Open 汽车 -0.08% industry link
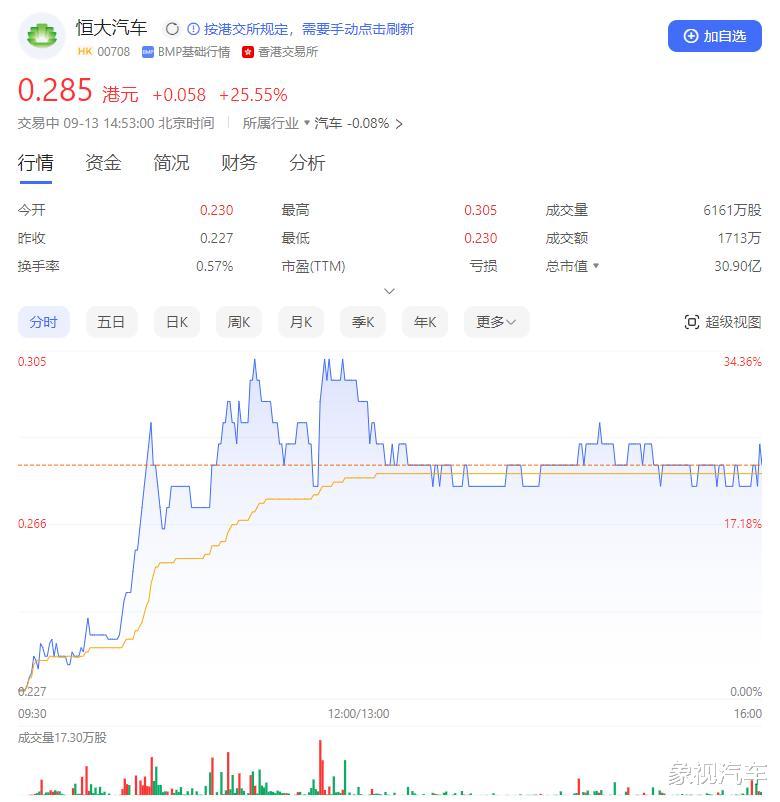Image resolution: width=780 pixels, height=802 pixels. point(358,123)
